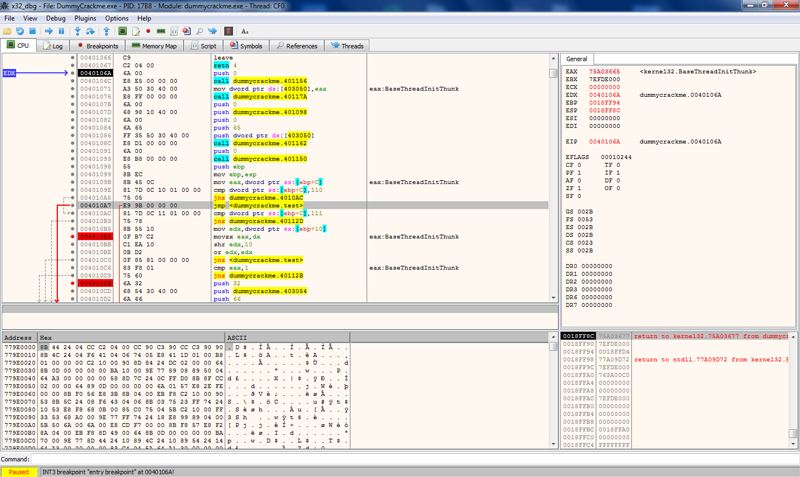
Task: Select the 'jmp <dummycrackme.test>' instruction row
Action: pos(312,206)
